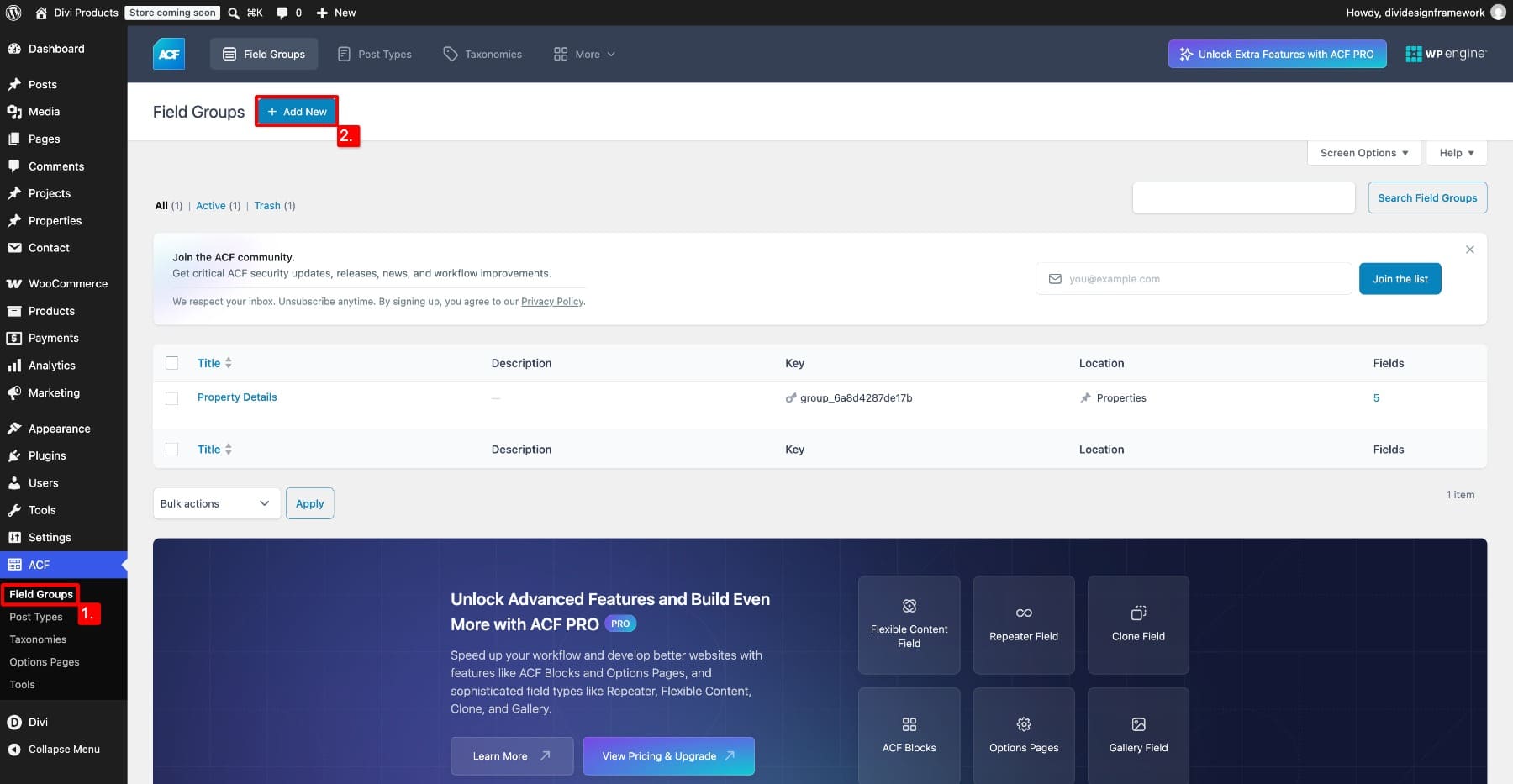Click the Tools wrench icon

point(14,510)
